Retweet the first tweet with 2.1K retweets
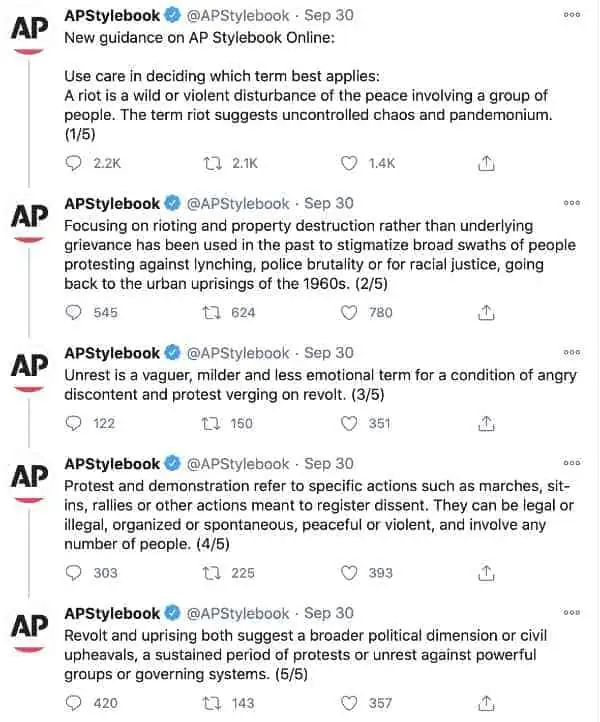 point(212,163)
